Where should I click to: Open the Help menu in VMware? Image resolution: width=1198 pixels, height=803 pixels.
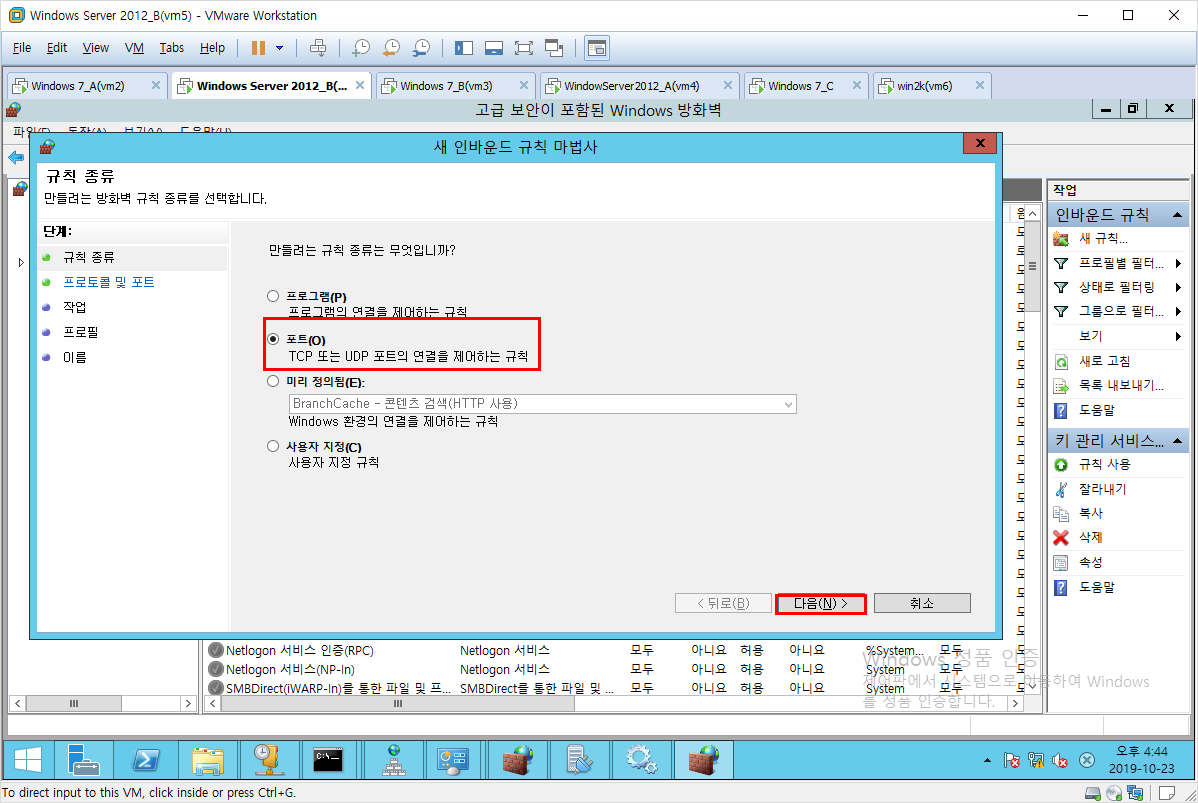click(x=212, y=48)
